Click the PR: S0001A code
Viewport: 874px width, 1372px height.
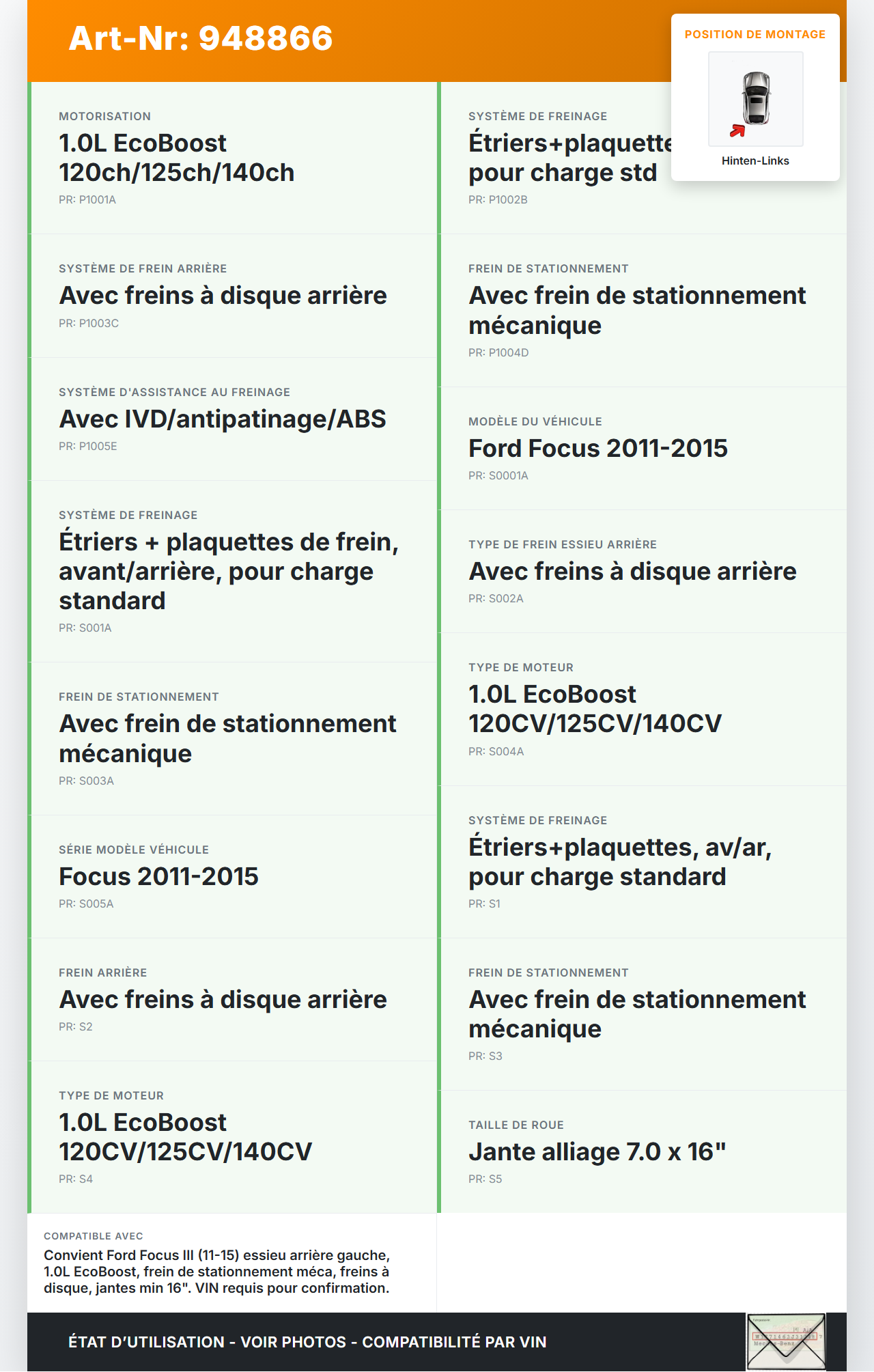click(498, 476)
